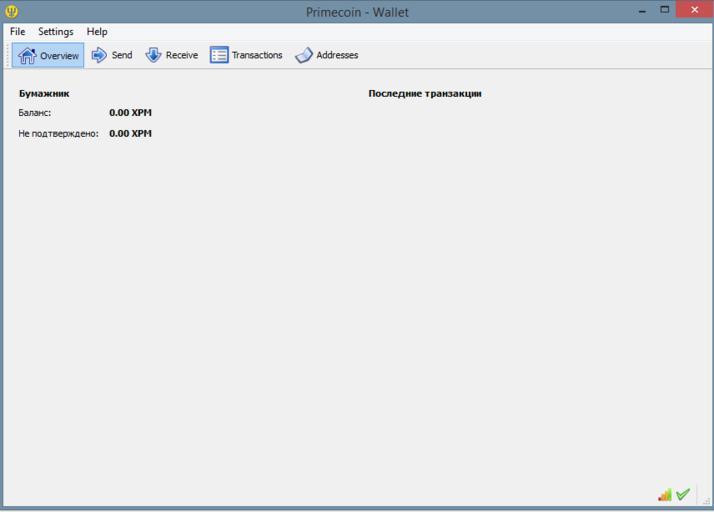The width and height of the screenshot is (714, 512).
Task: Open the Help menu
Action: click(97, 31)
